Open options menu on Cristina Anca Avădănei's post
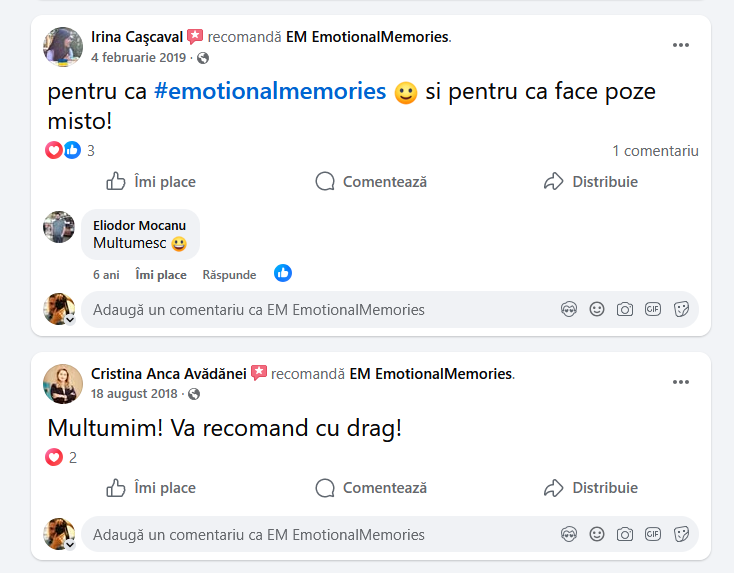 click(681, 382)
